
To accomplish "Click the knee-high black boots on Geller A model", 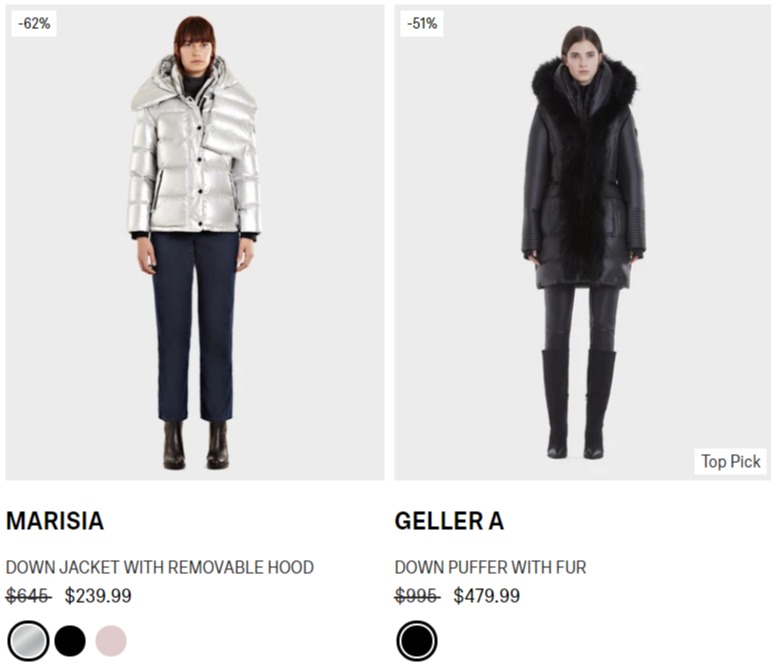I will tap(579, 403).
